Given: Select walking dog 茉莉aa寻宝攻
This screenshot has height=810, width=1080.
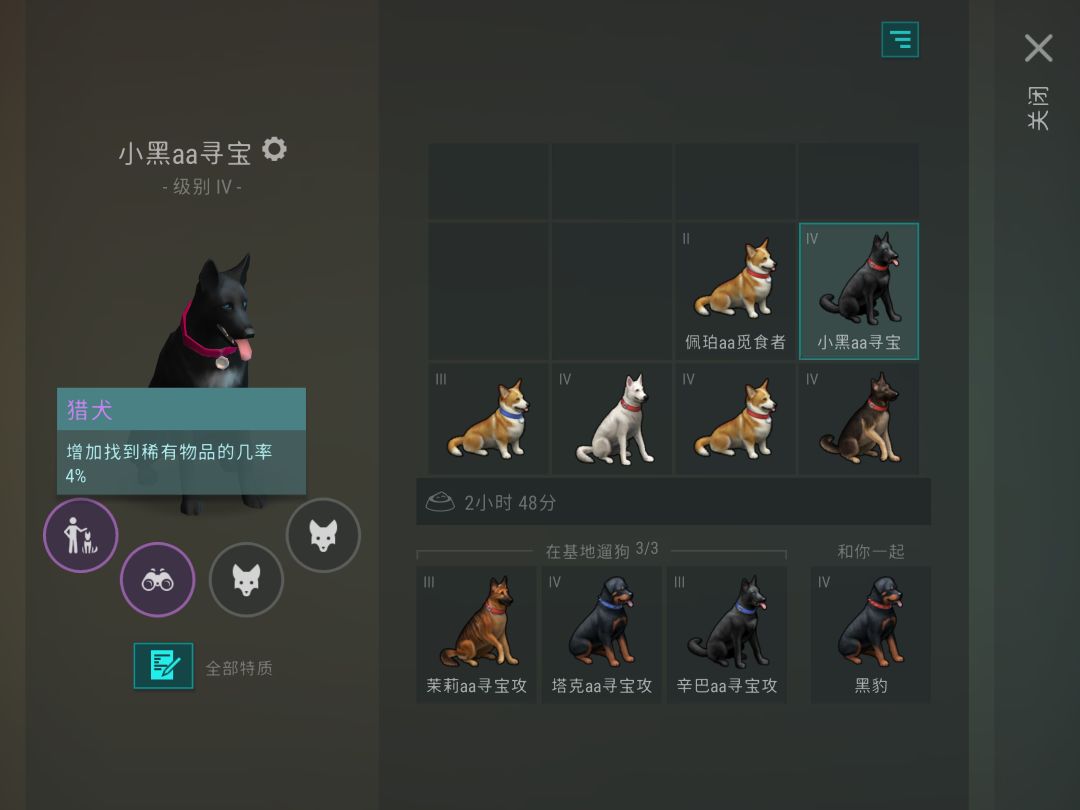Looking at the screenshot, I should pyautogui.click(x=477, y=634).
